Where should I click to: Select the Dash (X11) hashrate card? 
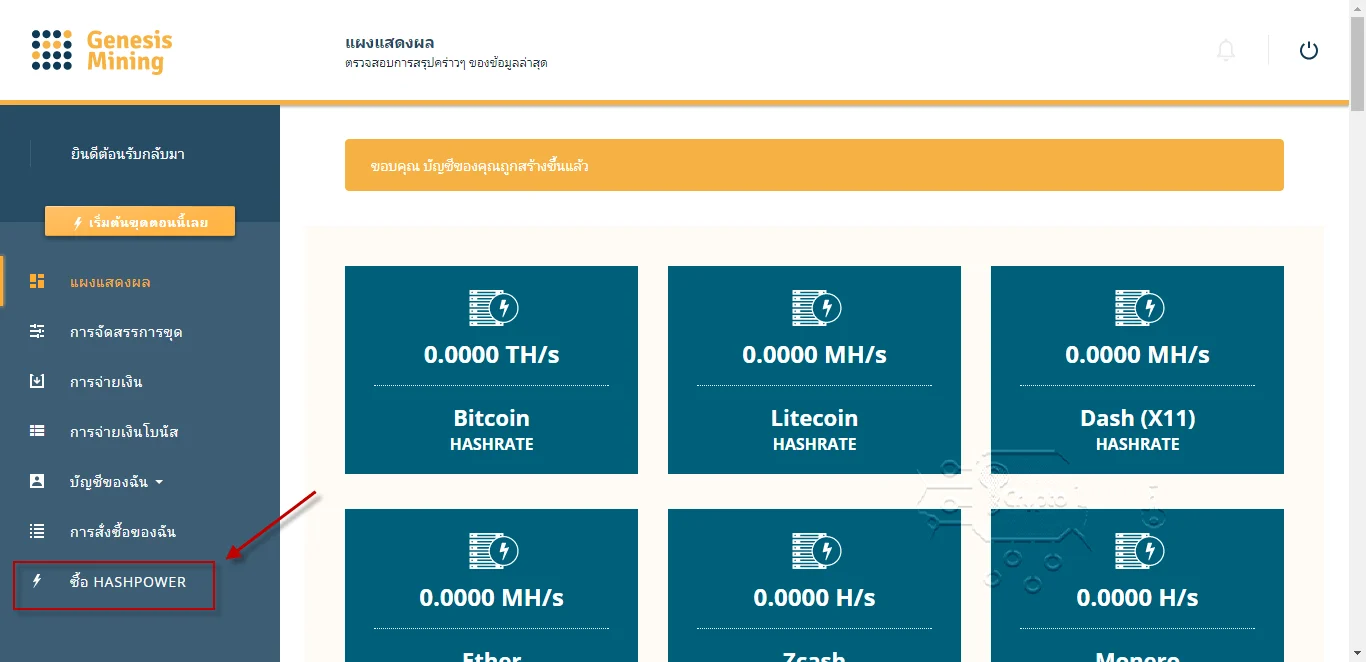coord(1137,370)
